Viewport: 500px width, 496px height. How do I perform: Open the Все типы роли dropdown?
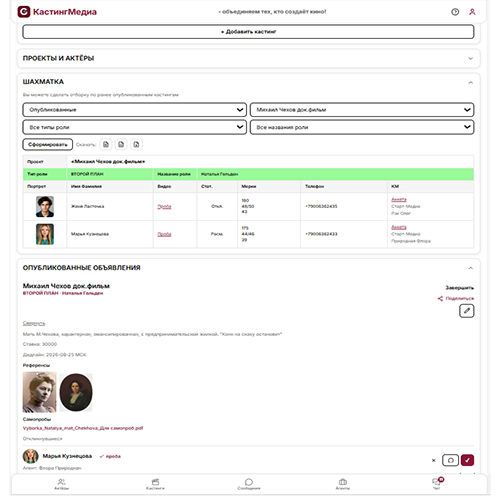[135, 127]
